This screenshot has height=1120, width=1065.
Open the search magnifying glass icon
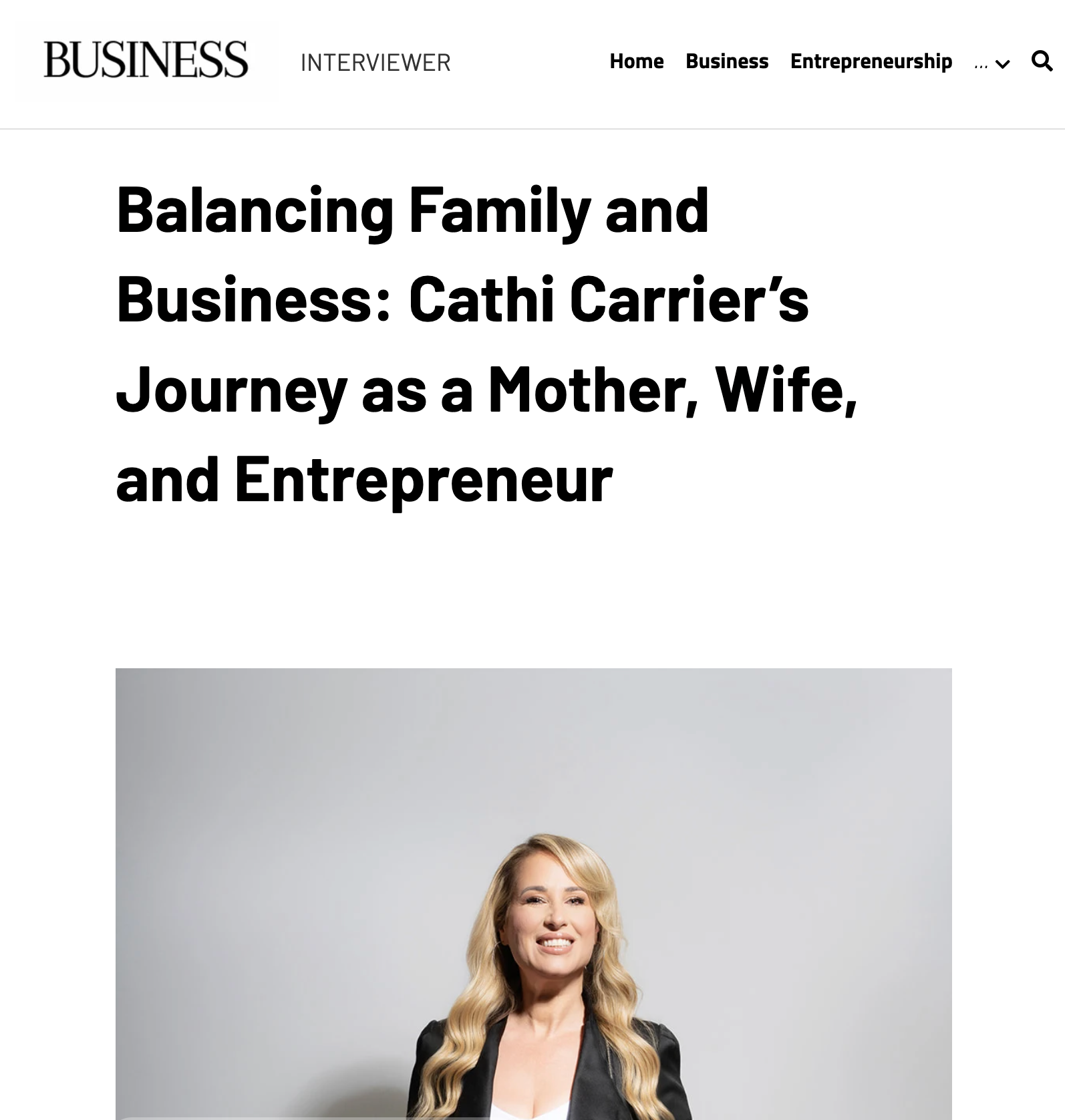coord(1042,61)
